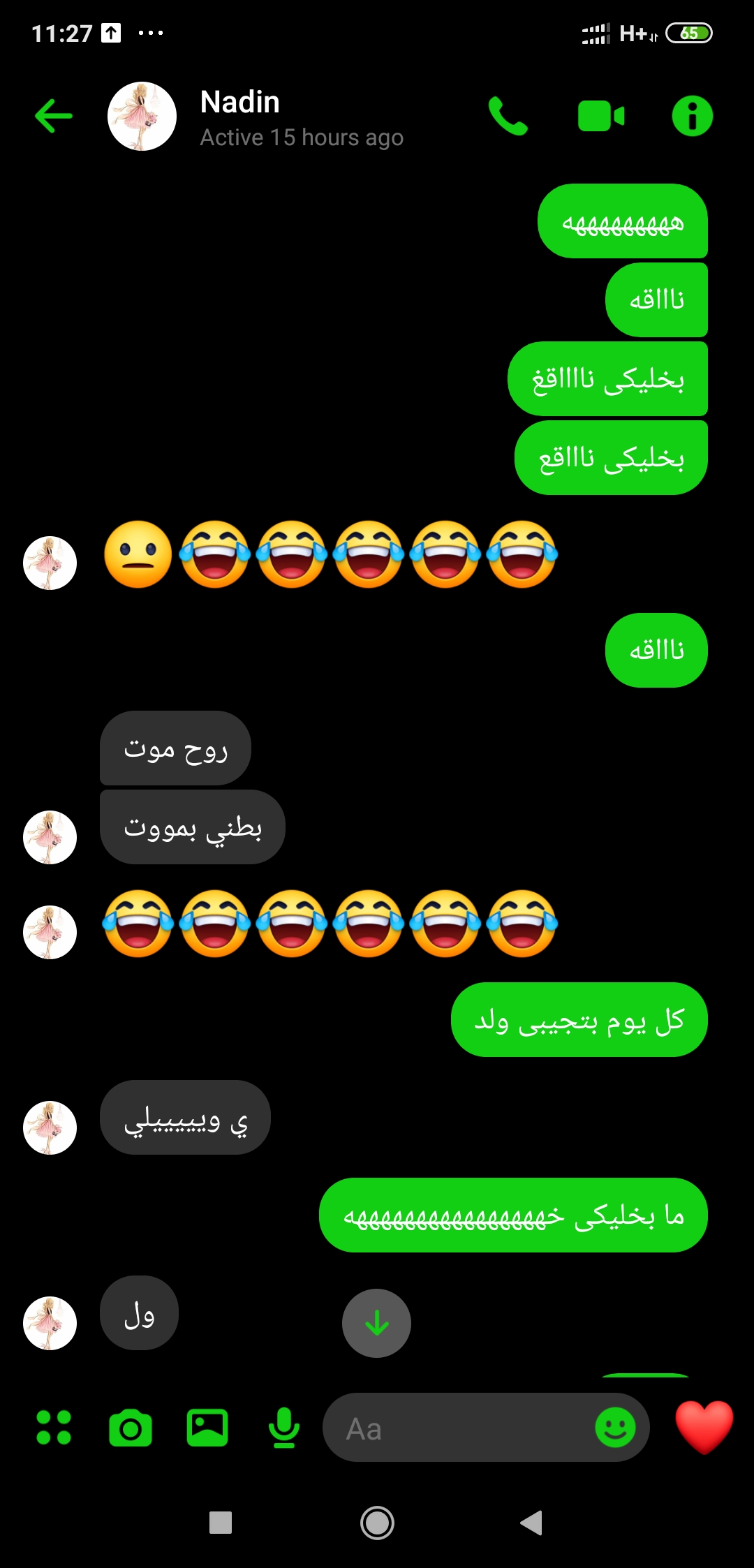Tap the green back arrow
754x1568 pixels.
click(x=54, y=116)
